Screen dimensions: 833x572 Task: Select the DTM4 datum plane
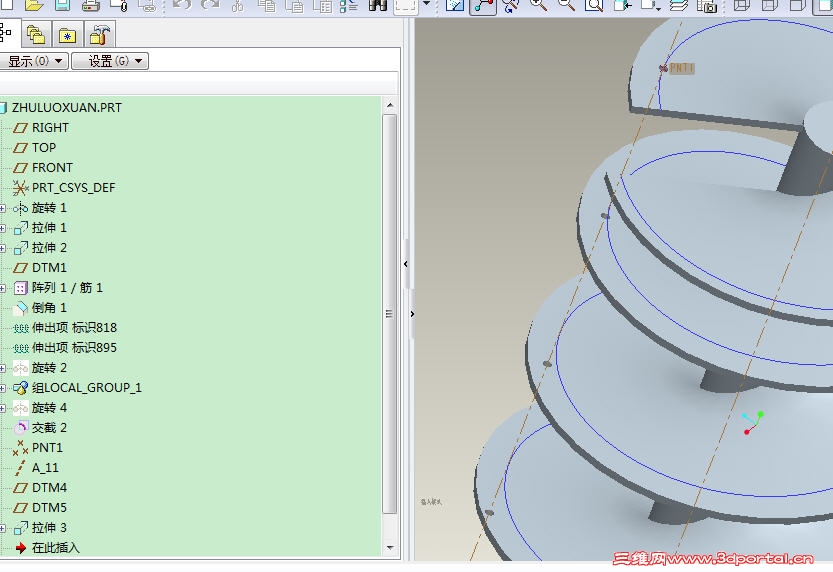pos(49,488)
